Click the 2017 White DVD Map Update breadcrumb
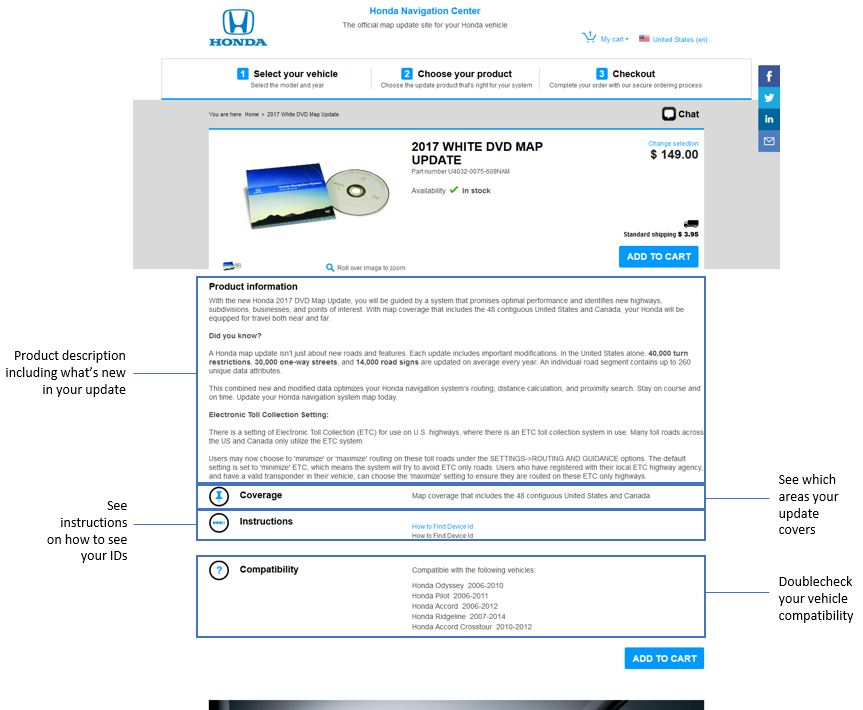 click(x=303, y=114)
